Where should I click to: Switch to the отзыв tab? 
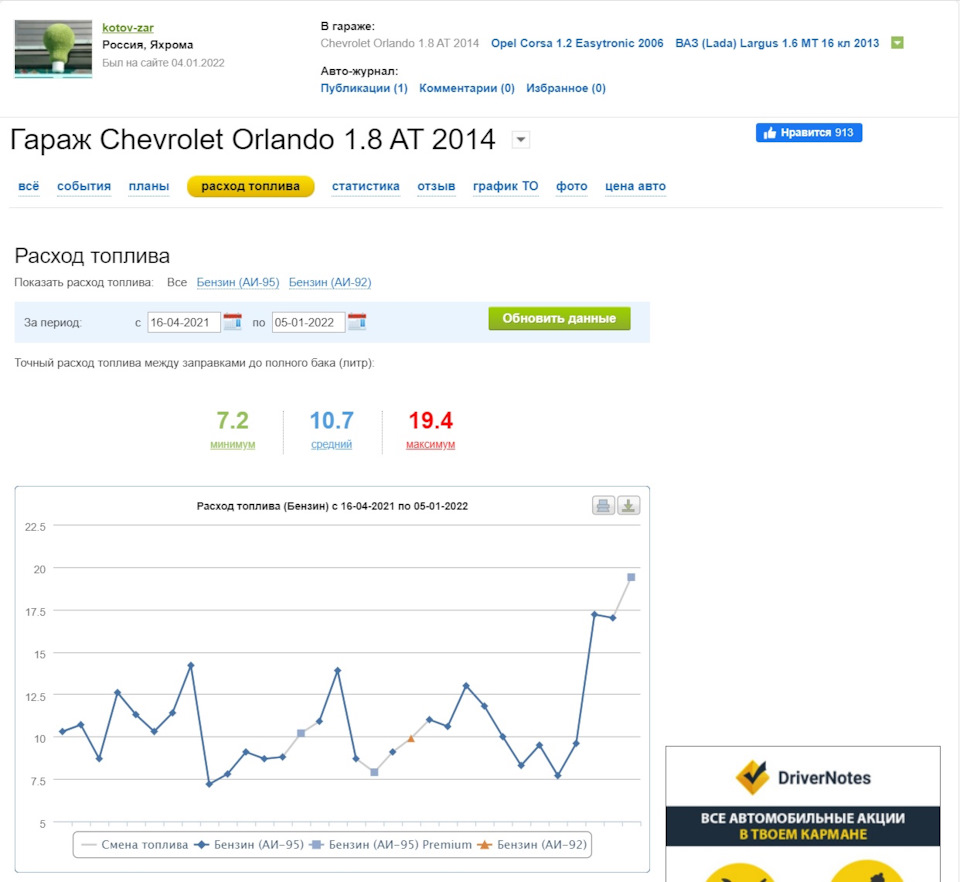[x=436, y=186]
